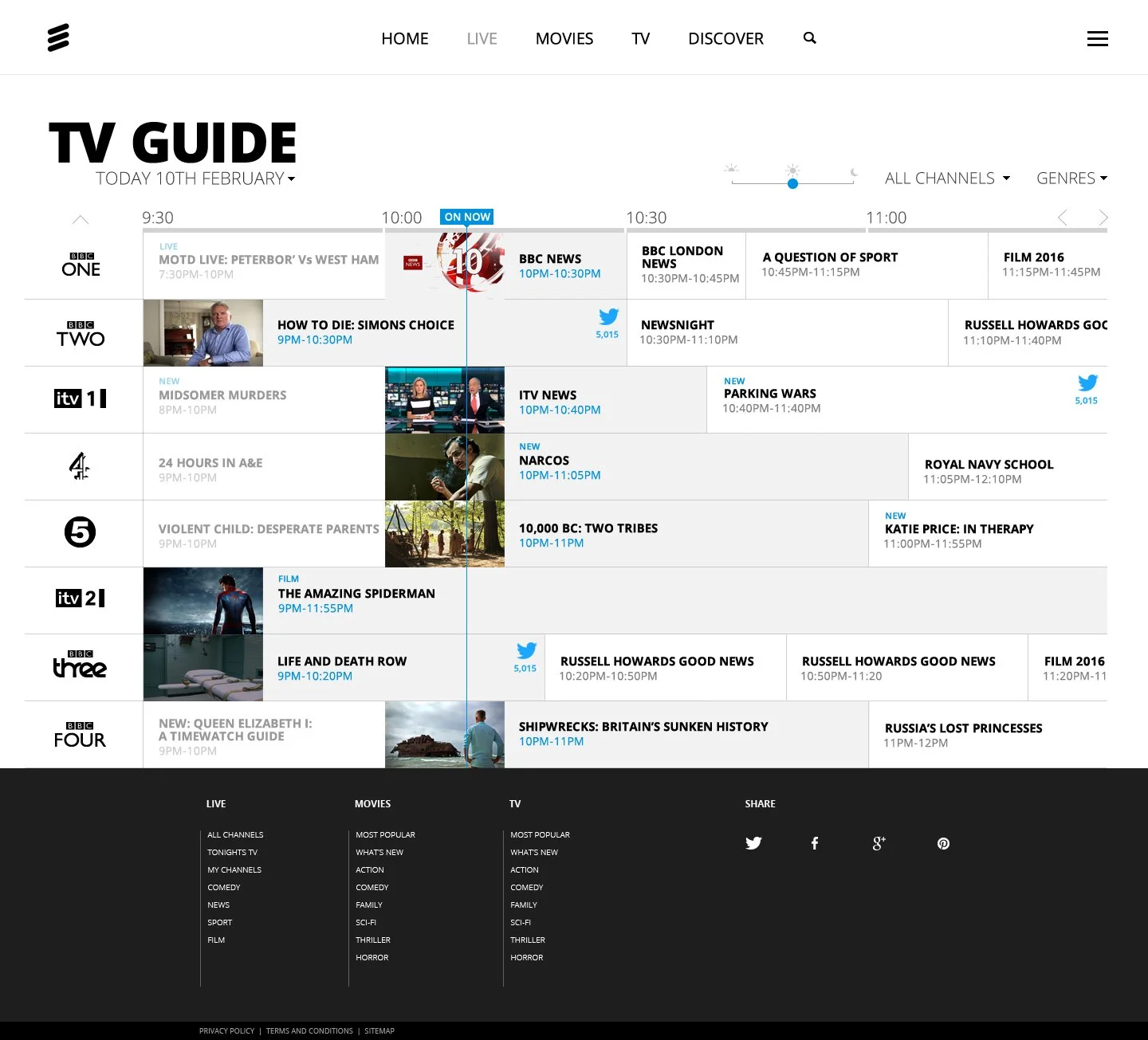The image size is (1148, 1040).
Task: Open the BBC News thumbnail
Action: pos(445,265)
